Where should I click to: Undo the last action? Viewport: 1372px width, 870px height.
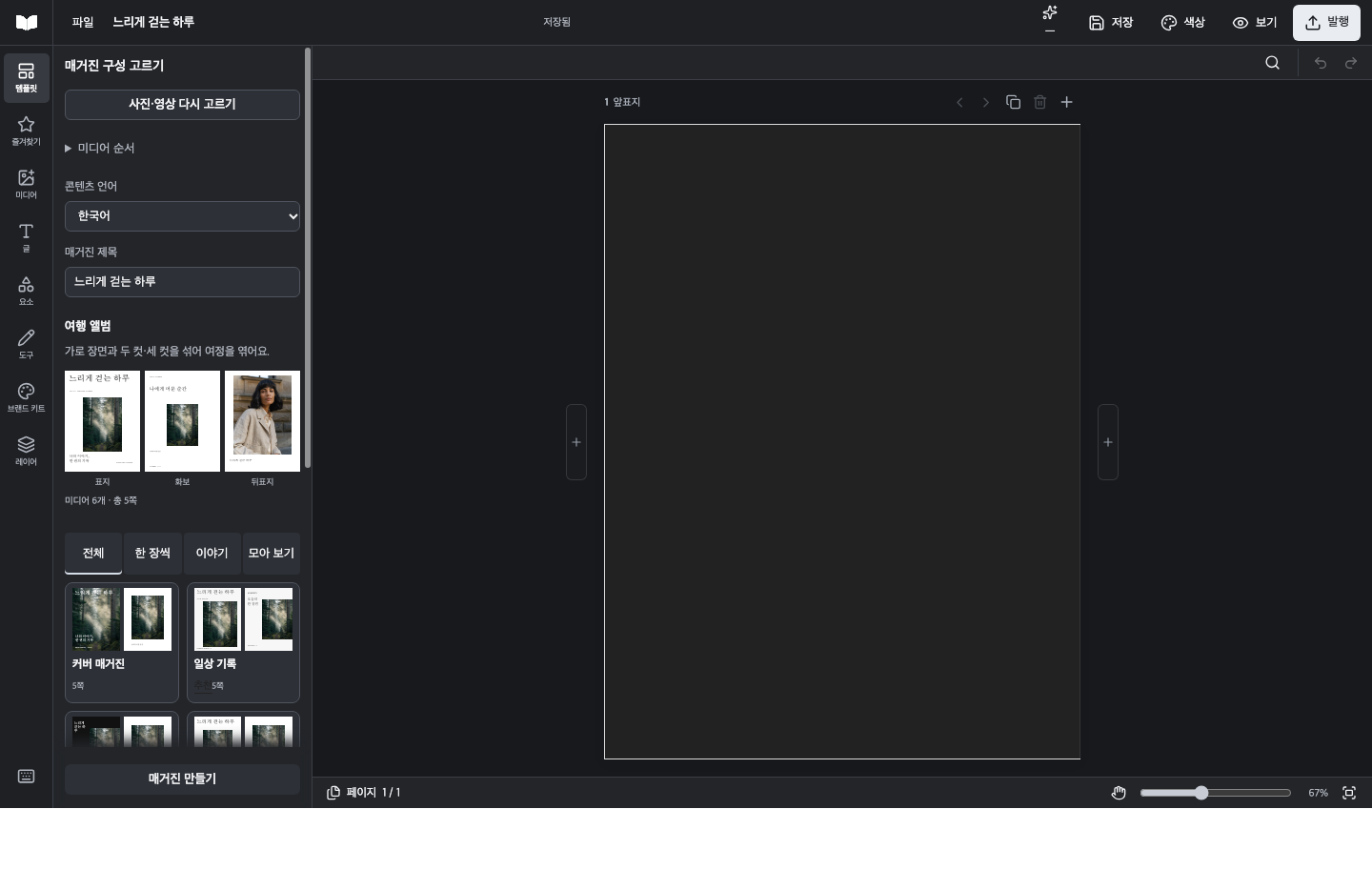coord(1321,63)
